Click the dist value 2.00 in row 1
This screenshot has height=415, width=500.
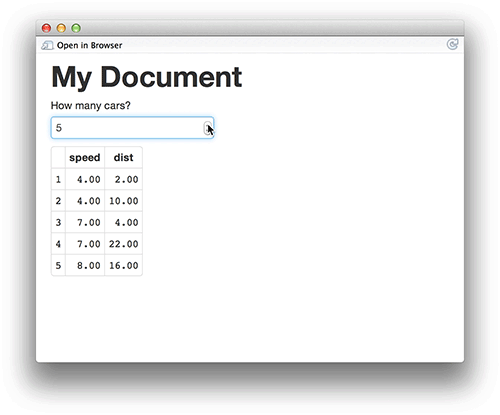tap(126, 179)
